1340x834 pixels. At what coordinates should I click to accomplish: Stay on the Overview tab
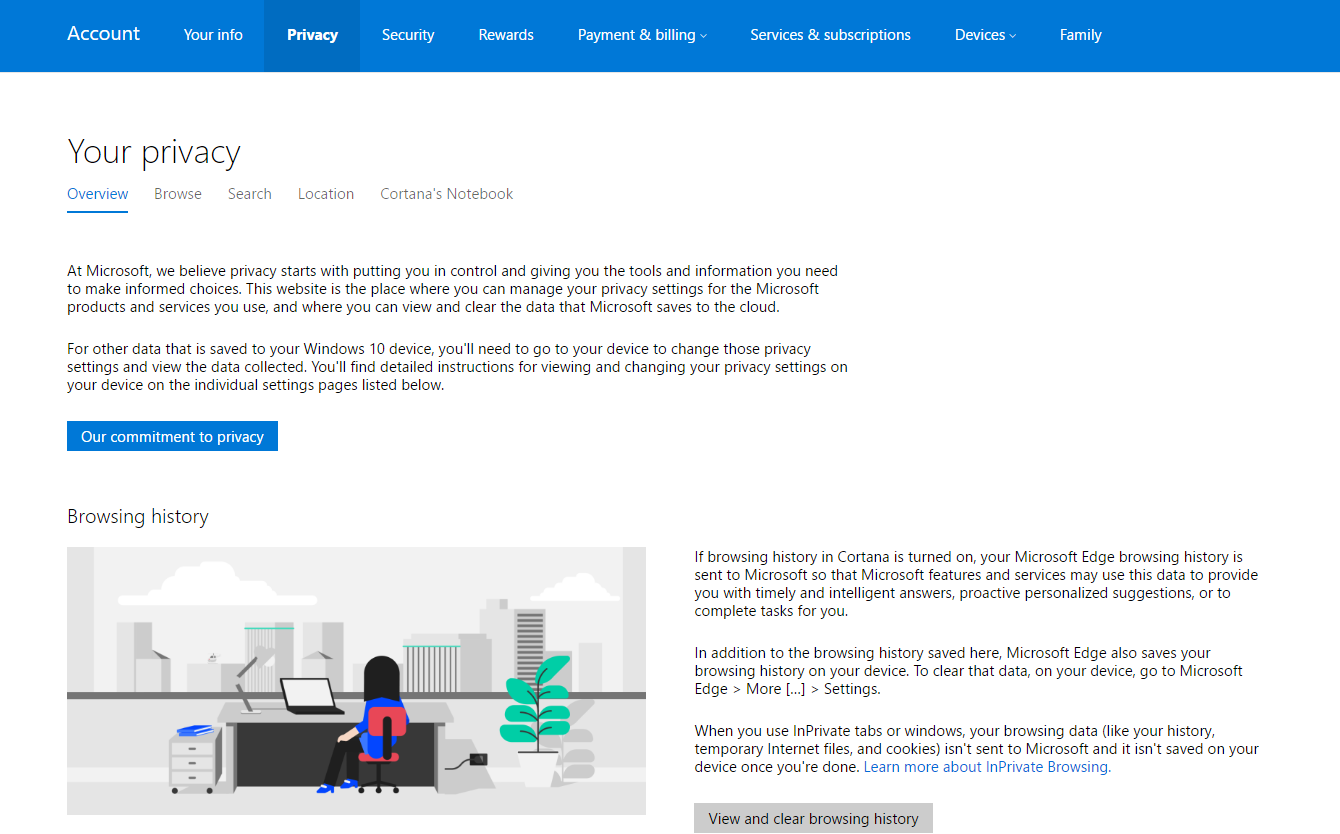[x=97, y=194]
